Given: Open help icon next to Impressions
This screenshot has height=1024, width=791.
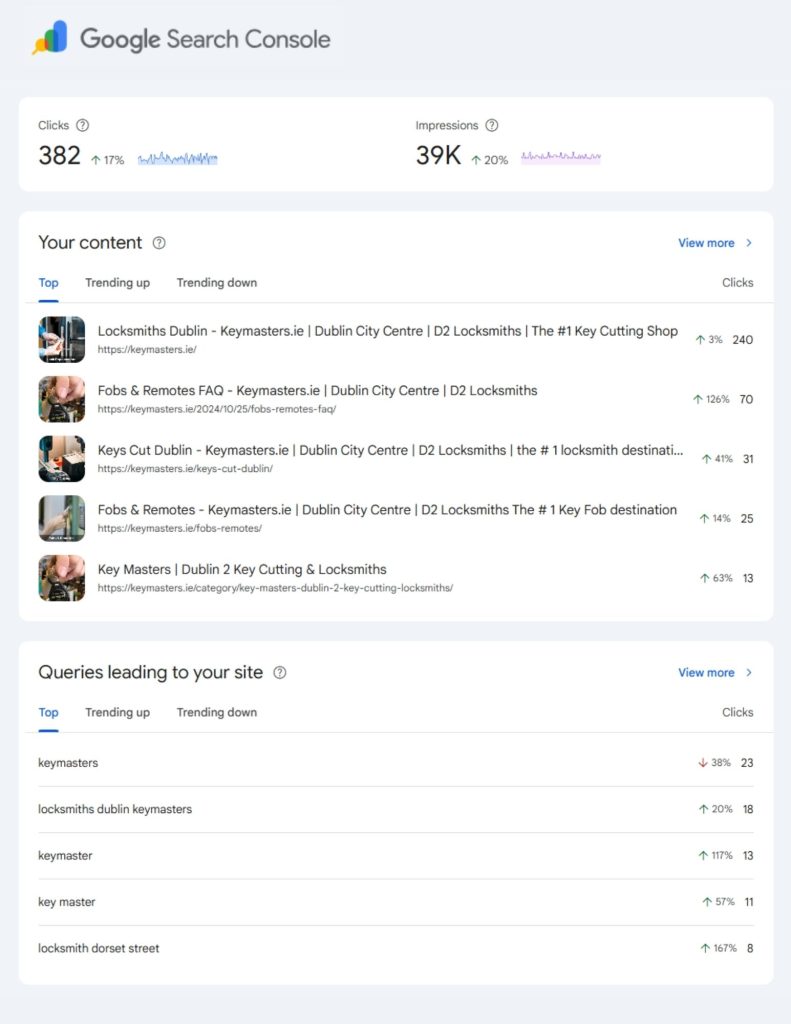Looking at the screenshot, I should tap(491, 126).
